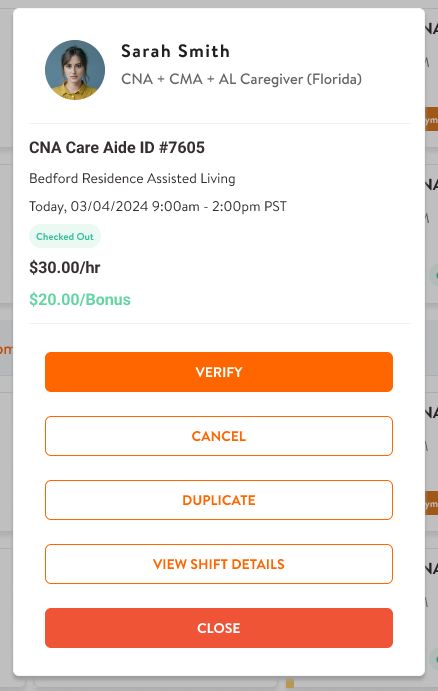Click the bottom green dot at right edge
The width and height of the screenshot is (438, 691).
434,659
